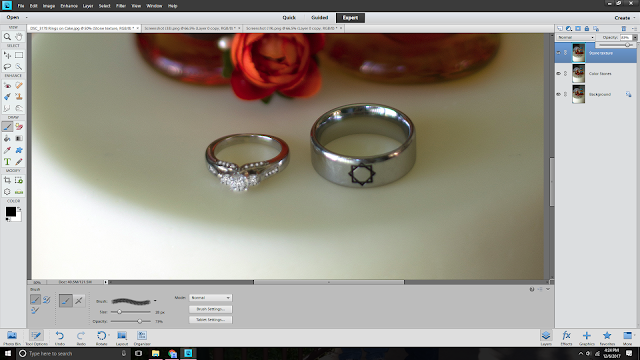The height and width of the screenshot is (360, 640).
Task: Open the Filter menu
Action: coord(120,6)
